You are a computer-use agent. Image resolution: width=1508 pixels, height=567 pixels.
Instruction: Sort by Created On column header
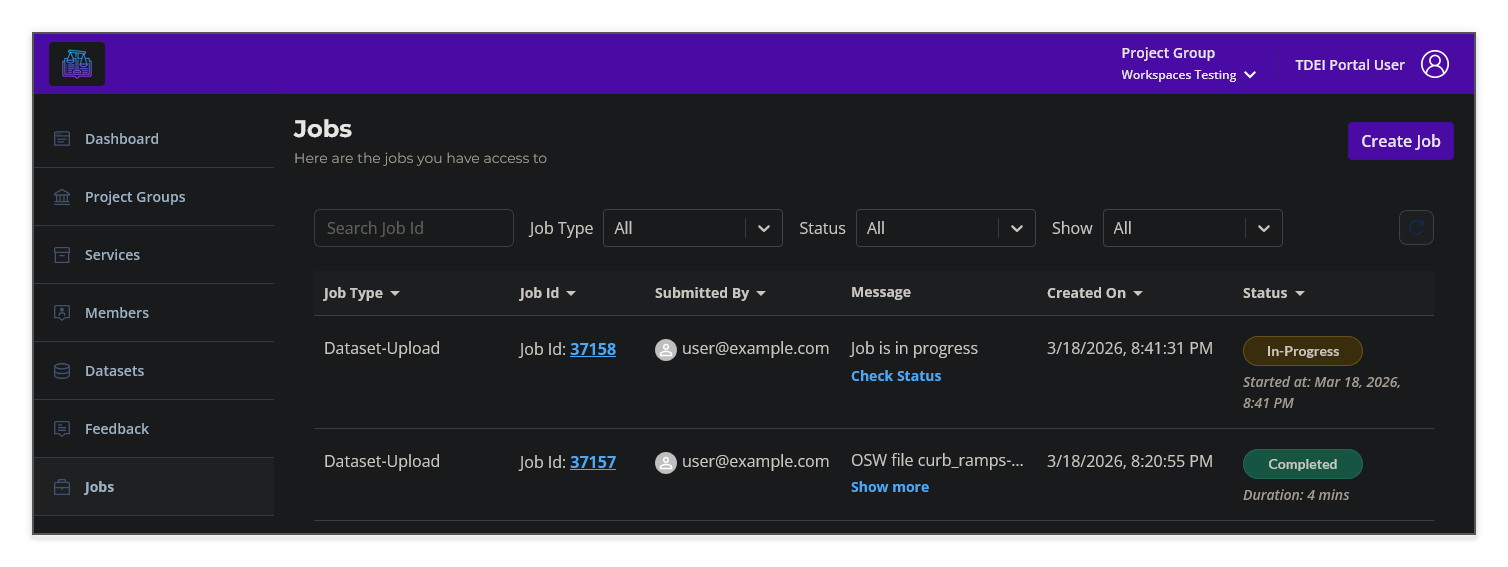[x=1095, y=293]
